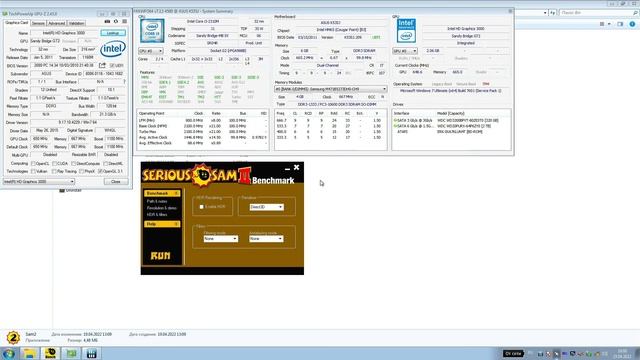This screenshot has width=640, height=360.
Task: Toggle the PhysX checkbox
Action: [82, 171]
